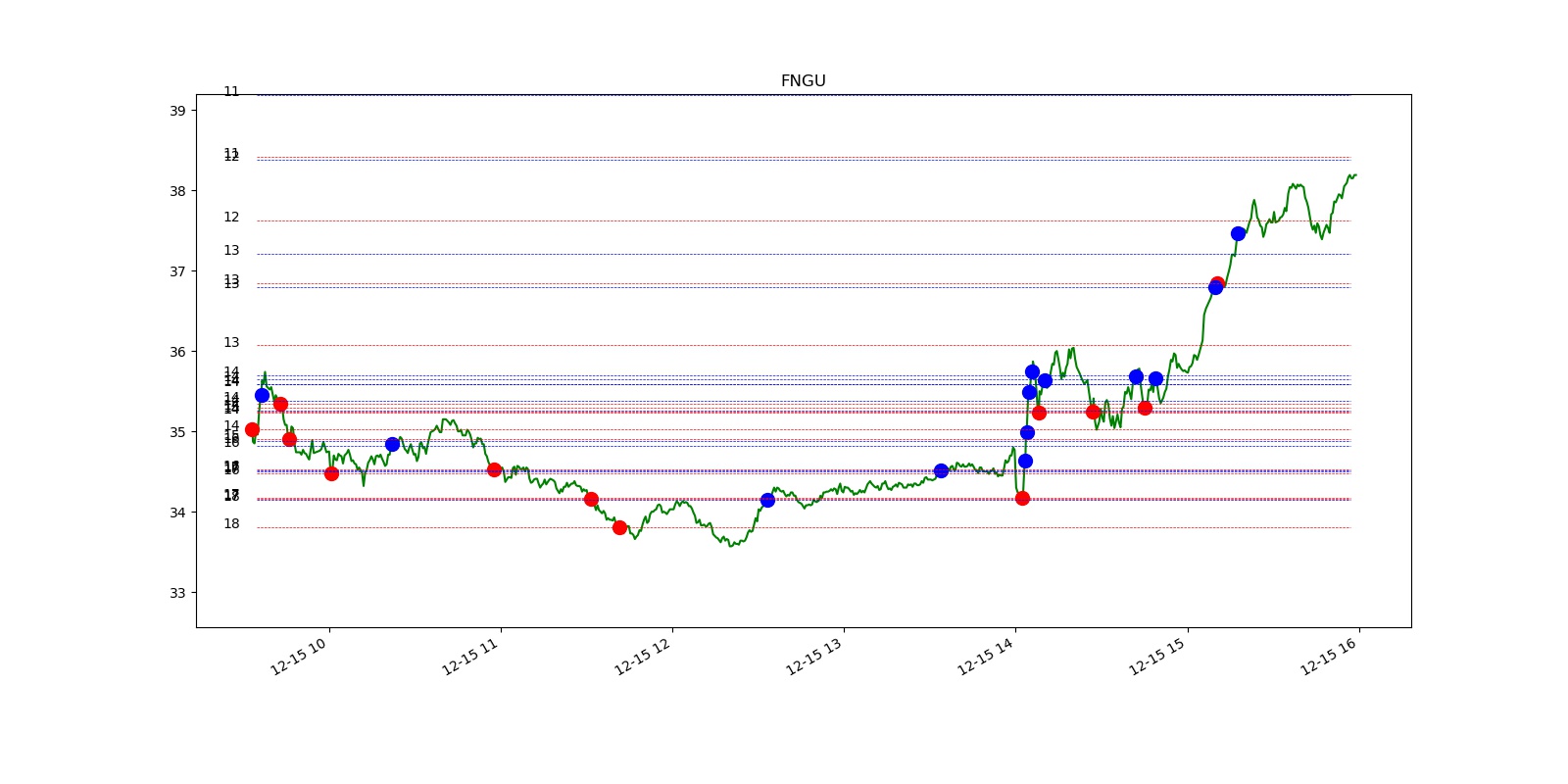
Task: Click level label 18 at bottom
Action: point(231,524)
